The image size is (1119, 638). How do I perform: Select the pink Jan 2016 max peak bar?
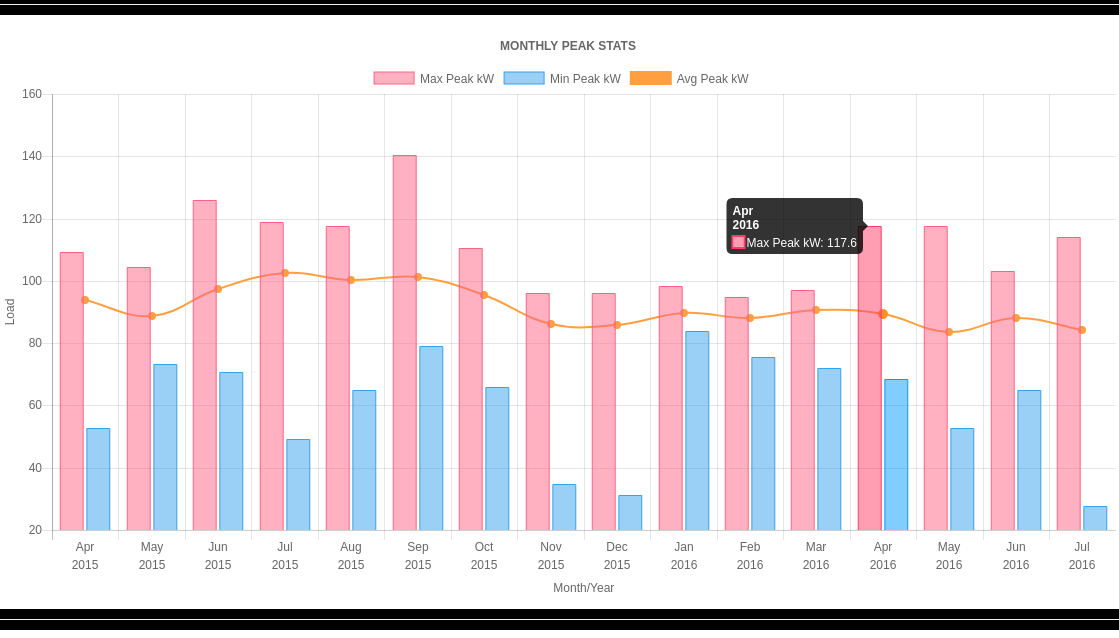[671, 408]
